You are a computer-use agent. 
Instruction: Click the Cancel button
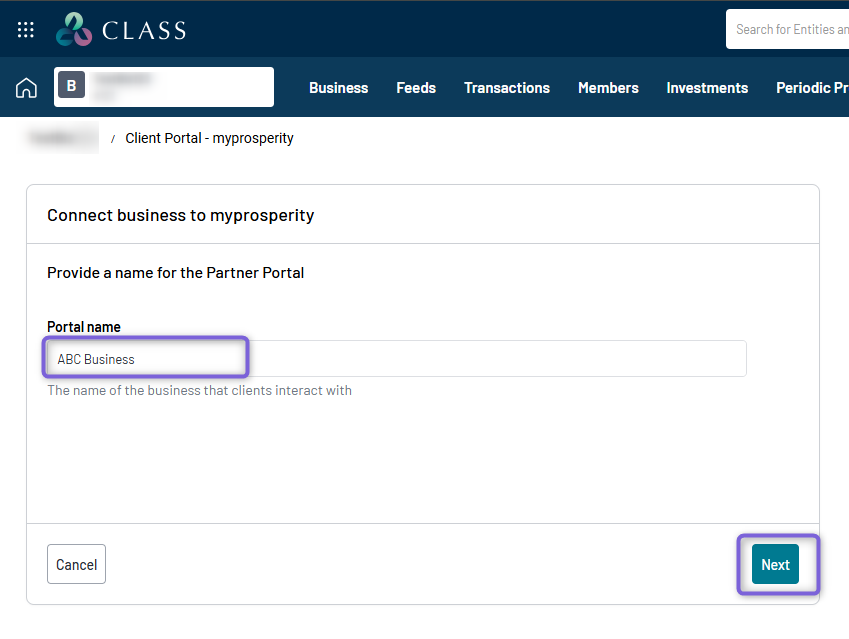76,564
